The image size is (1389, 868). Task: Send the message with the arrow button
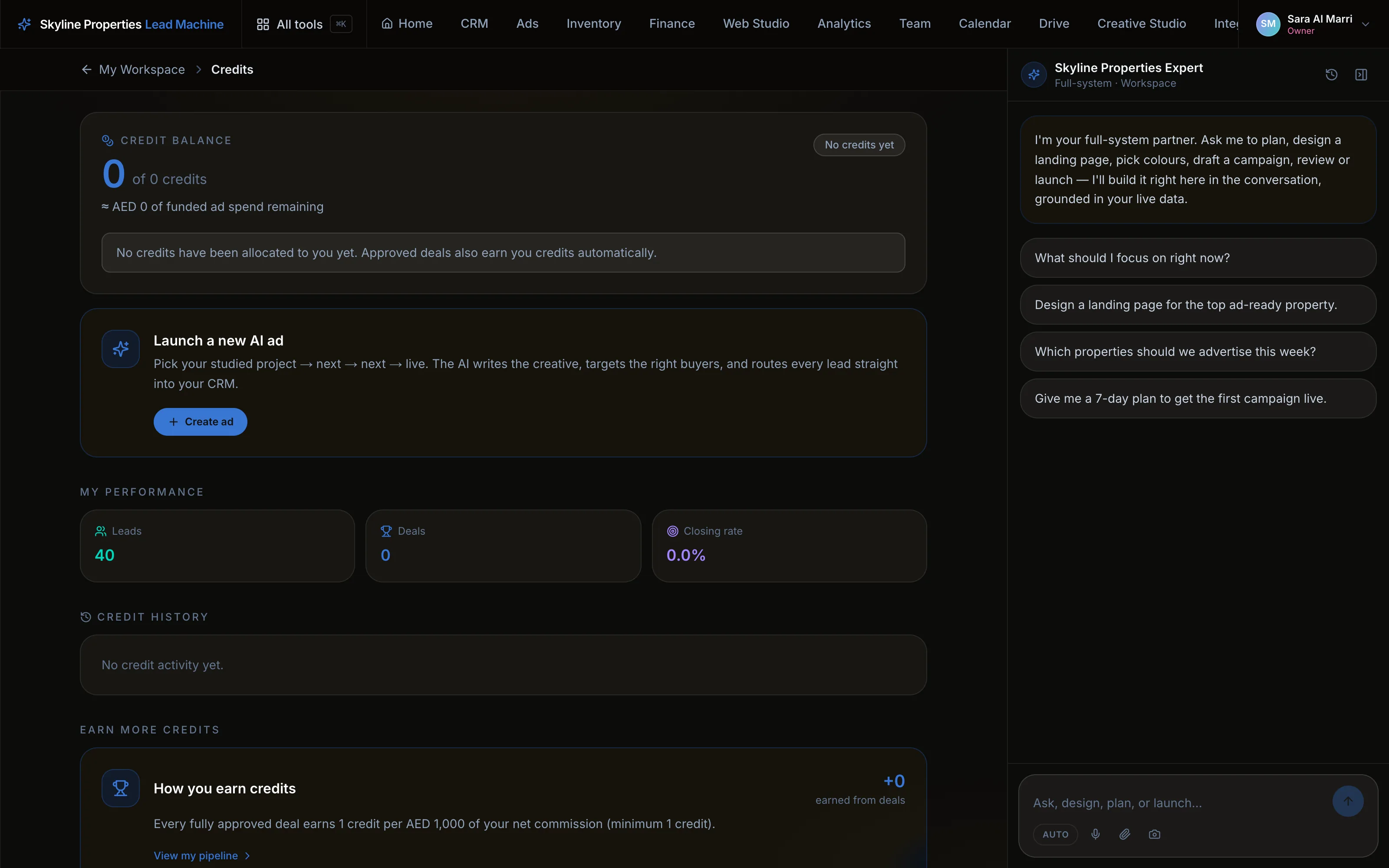coord(1348,801)
